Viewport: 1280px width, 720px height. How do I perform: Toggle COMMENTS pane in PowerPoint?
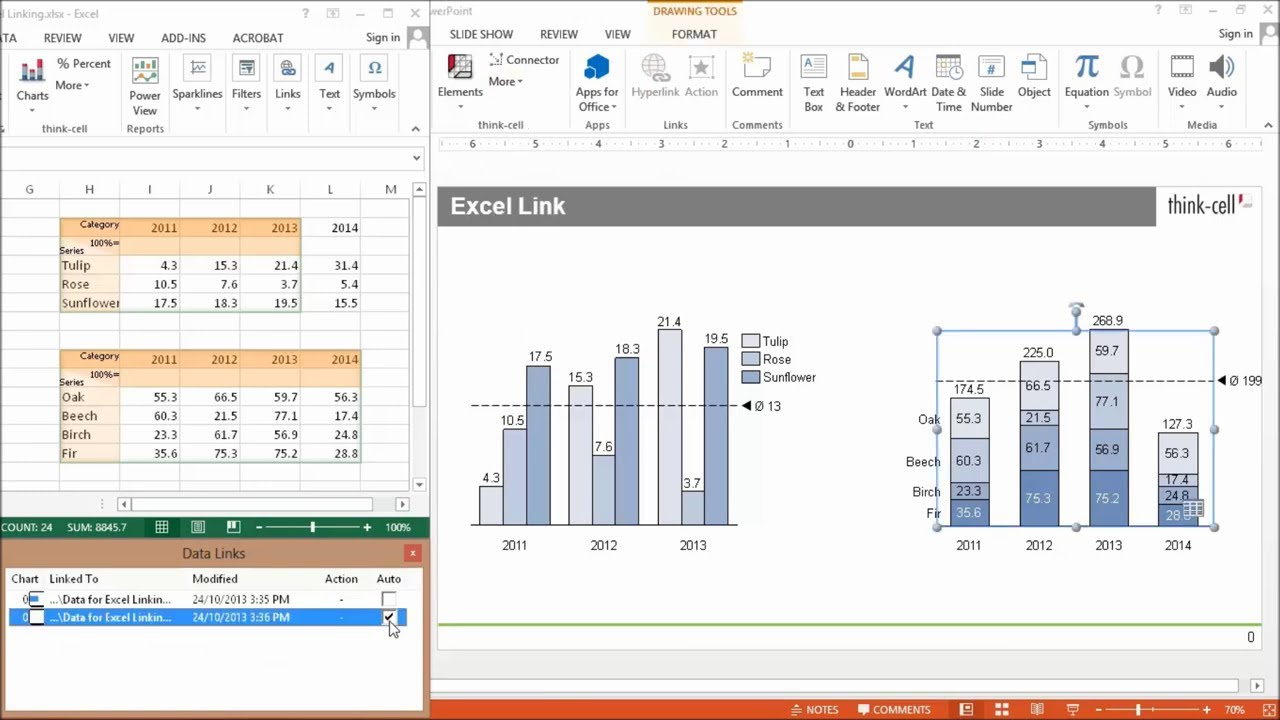pos(893,710)
